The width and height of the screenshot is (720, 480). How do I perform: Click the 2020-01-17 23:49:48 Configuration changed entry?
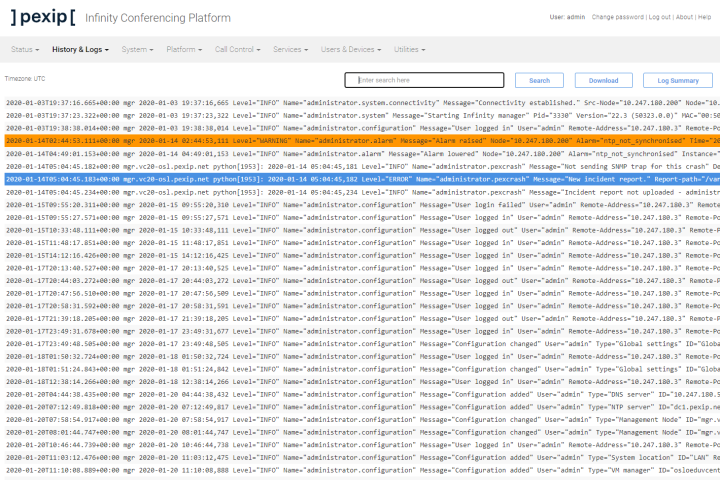click(x=362, y=344)
